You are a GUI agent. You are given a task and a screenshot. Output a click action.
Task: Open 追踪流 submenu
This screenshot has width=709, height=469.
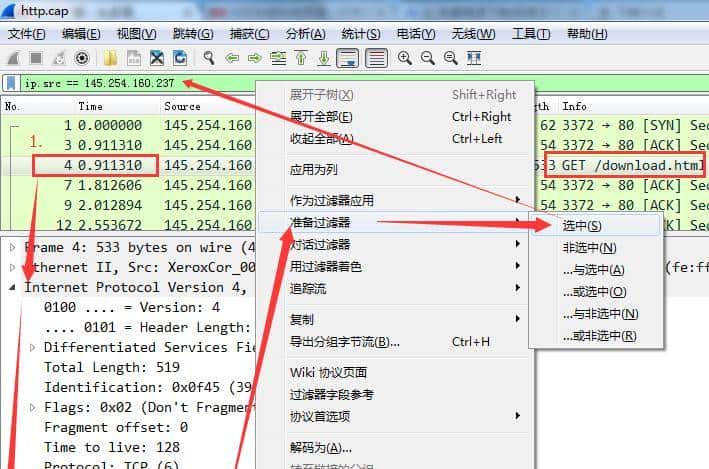click(395, 288)
